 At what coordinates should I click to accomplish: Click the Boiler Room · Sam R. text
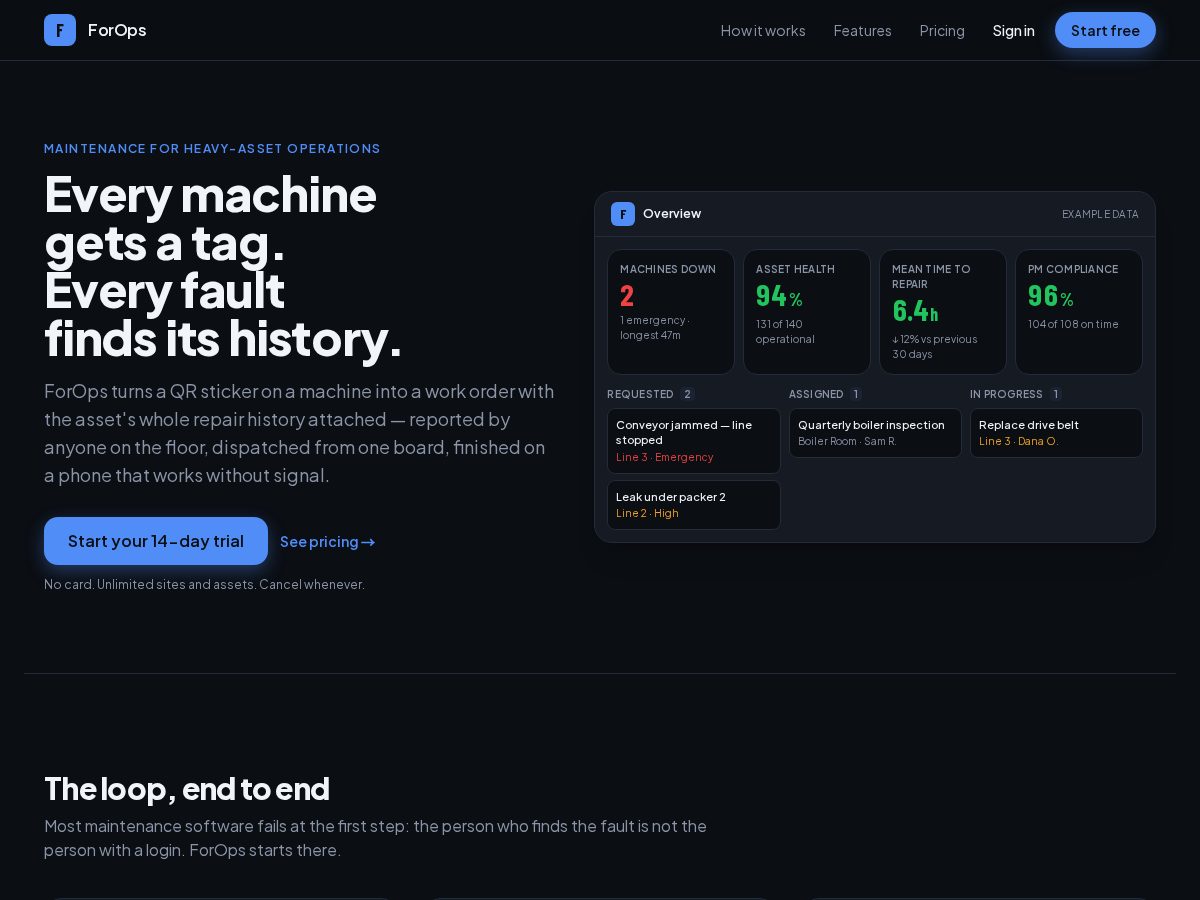tap(847, 441)
